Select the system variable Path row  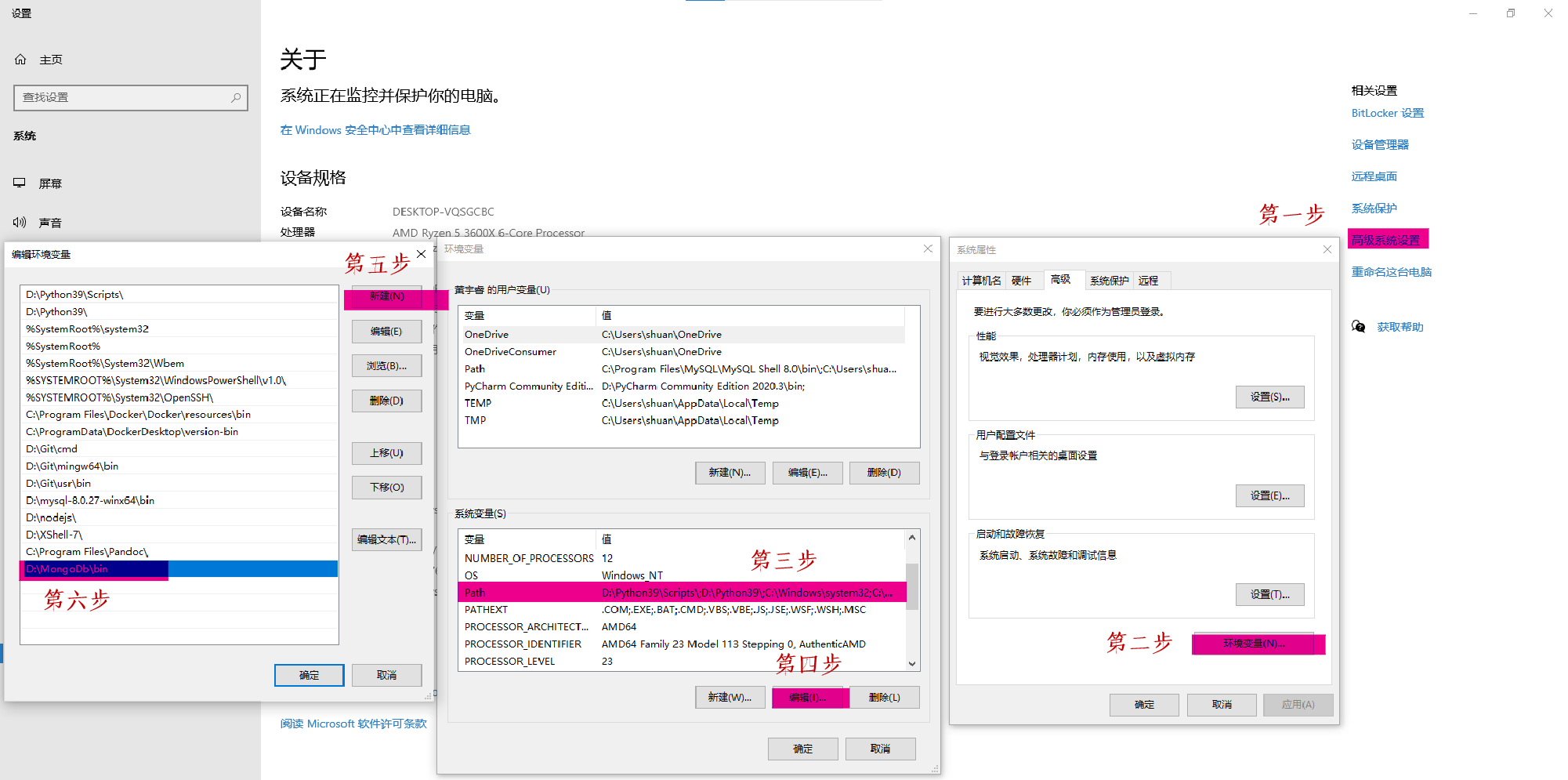[x=683, y=593]
